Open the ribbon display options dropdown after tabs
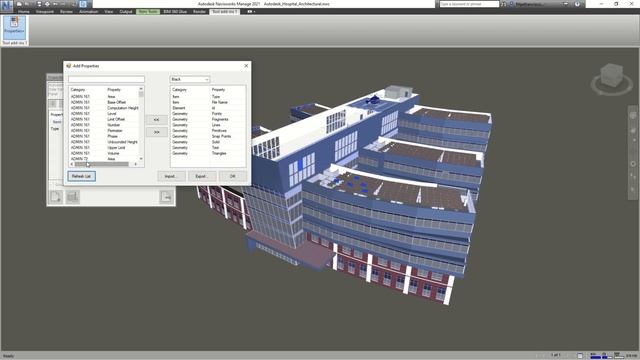Viewport: 640px width, 360px height. coord(251,11)
